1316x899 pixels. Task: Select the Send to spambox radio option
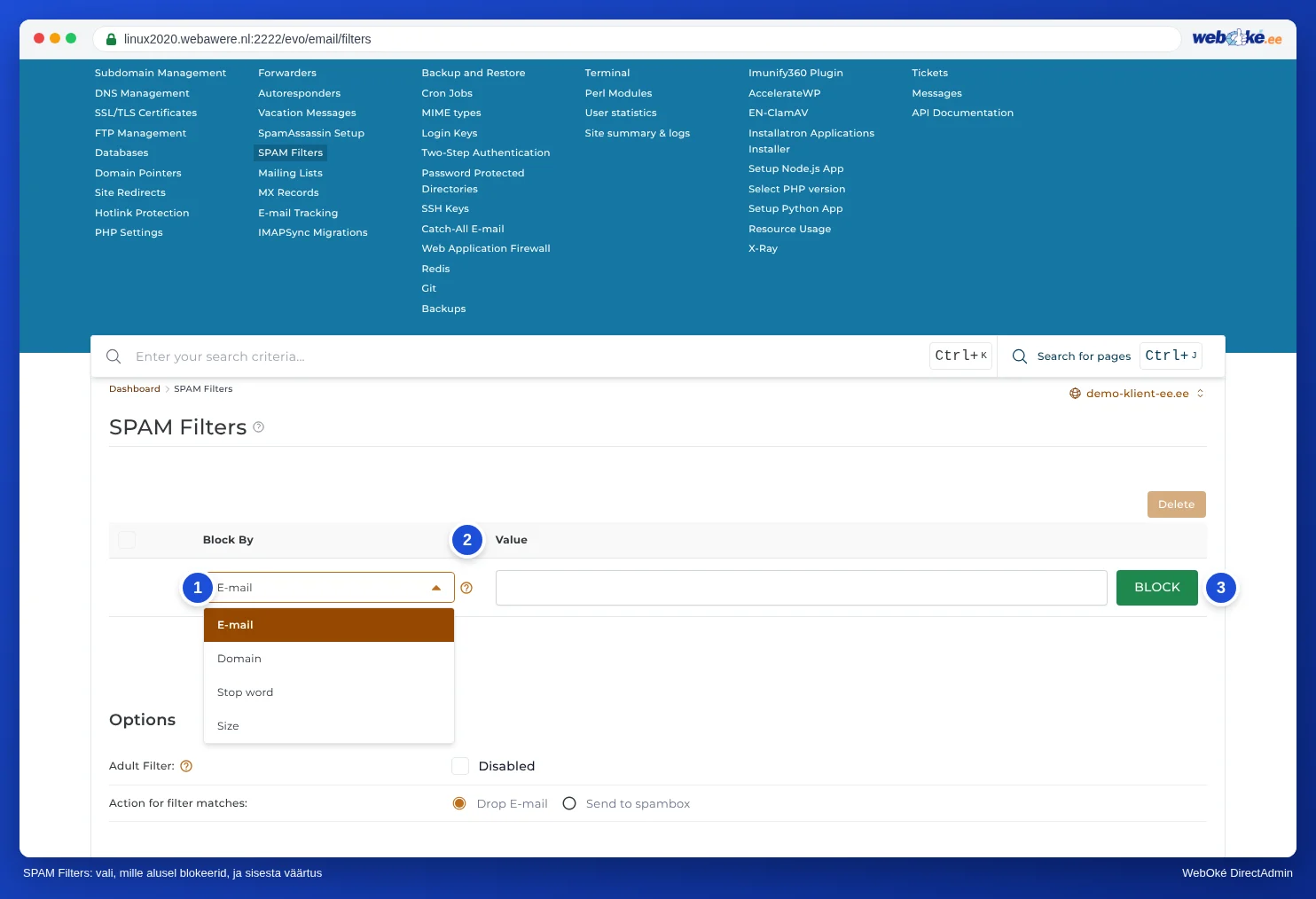pyautogui.click(x=569, y=803)
